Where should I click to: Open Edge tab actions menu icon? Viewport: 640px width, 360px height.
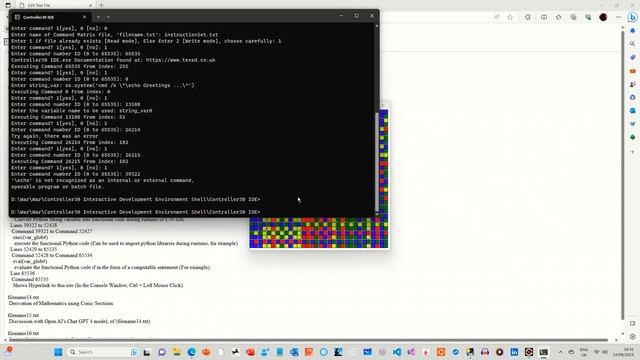coord(8,5)
